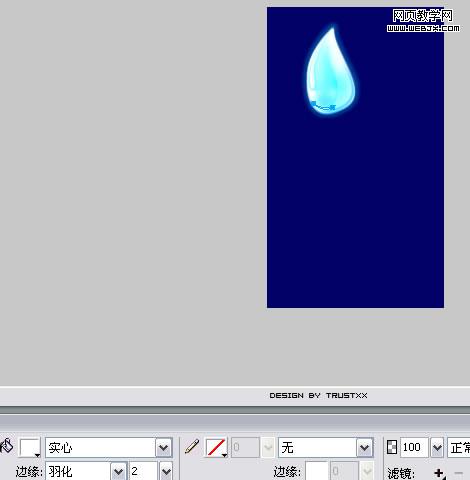This screenshot has width=470, height=480.
Task: Click the feather amount field showing 2
Action: 143,471
